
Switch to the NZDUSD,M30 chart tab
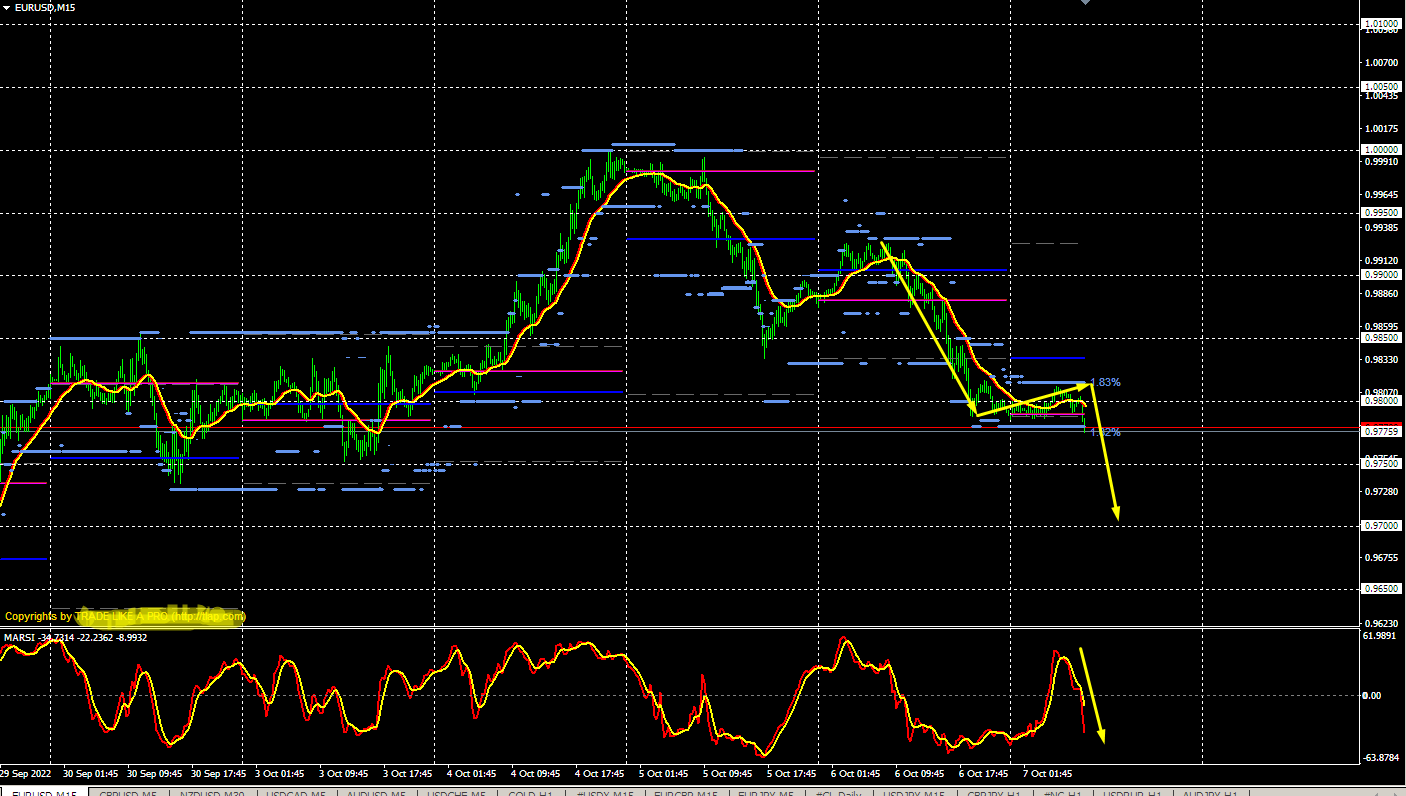(x=212, y=793)
